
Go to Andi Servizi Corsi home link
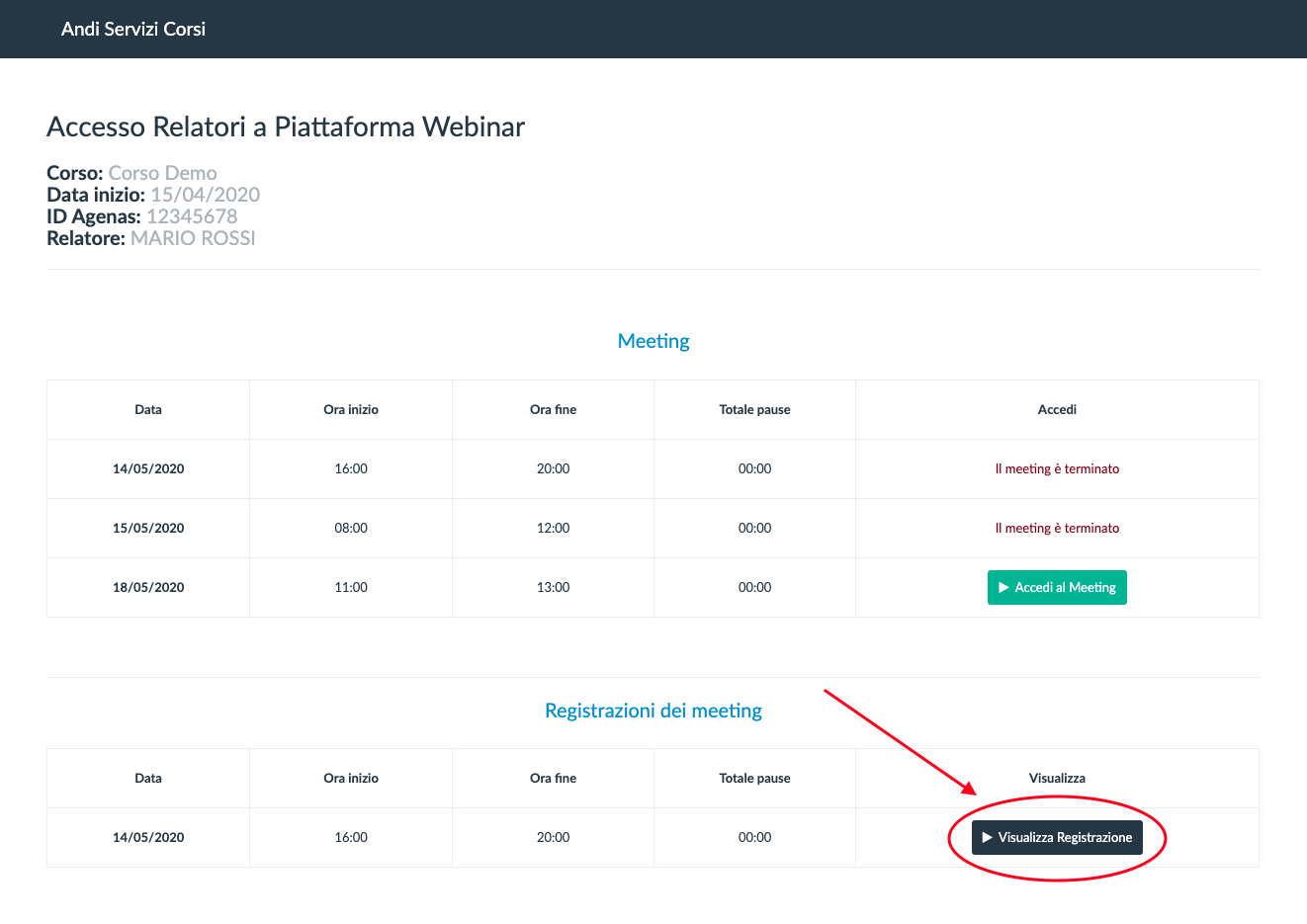(x=133, y=30)
